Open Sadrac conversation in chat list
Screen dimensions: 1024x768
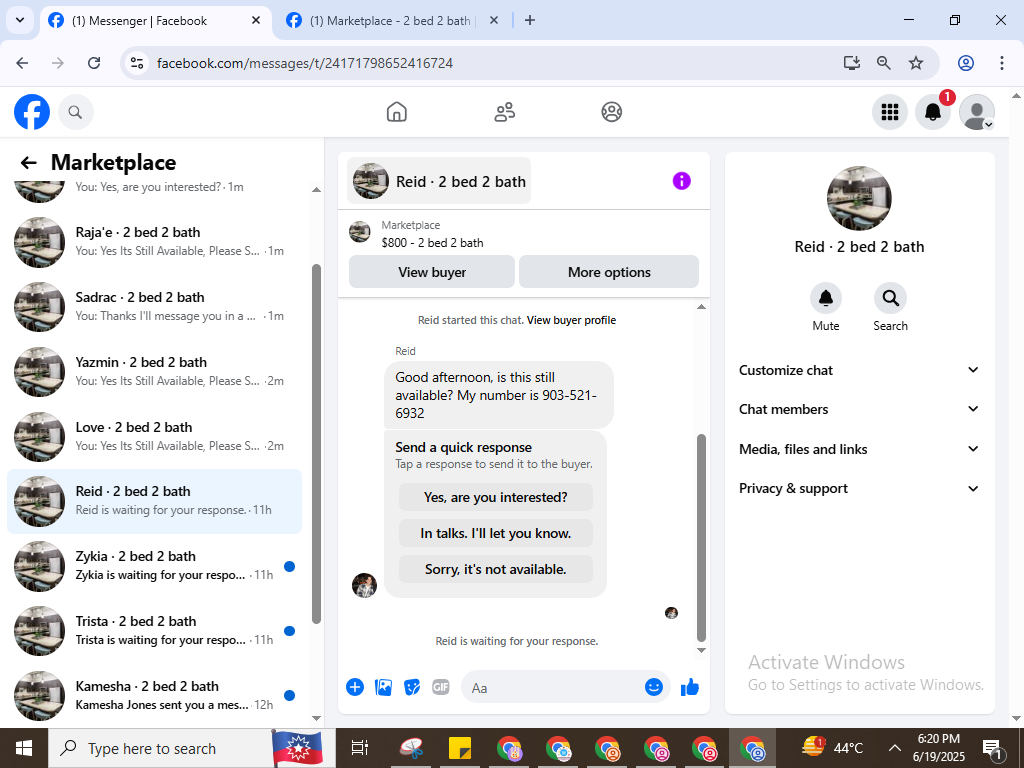click(154, 306)
